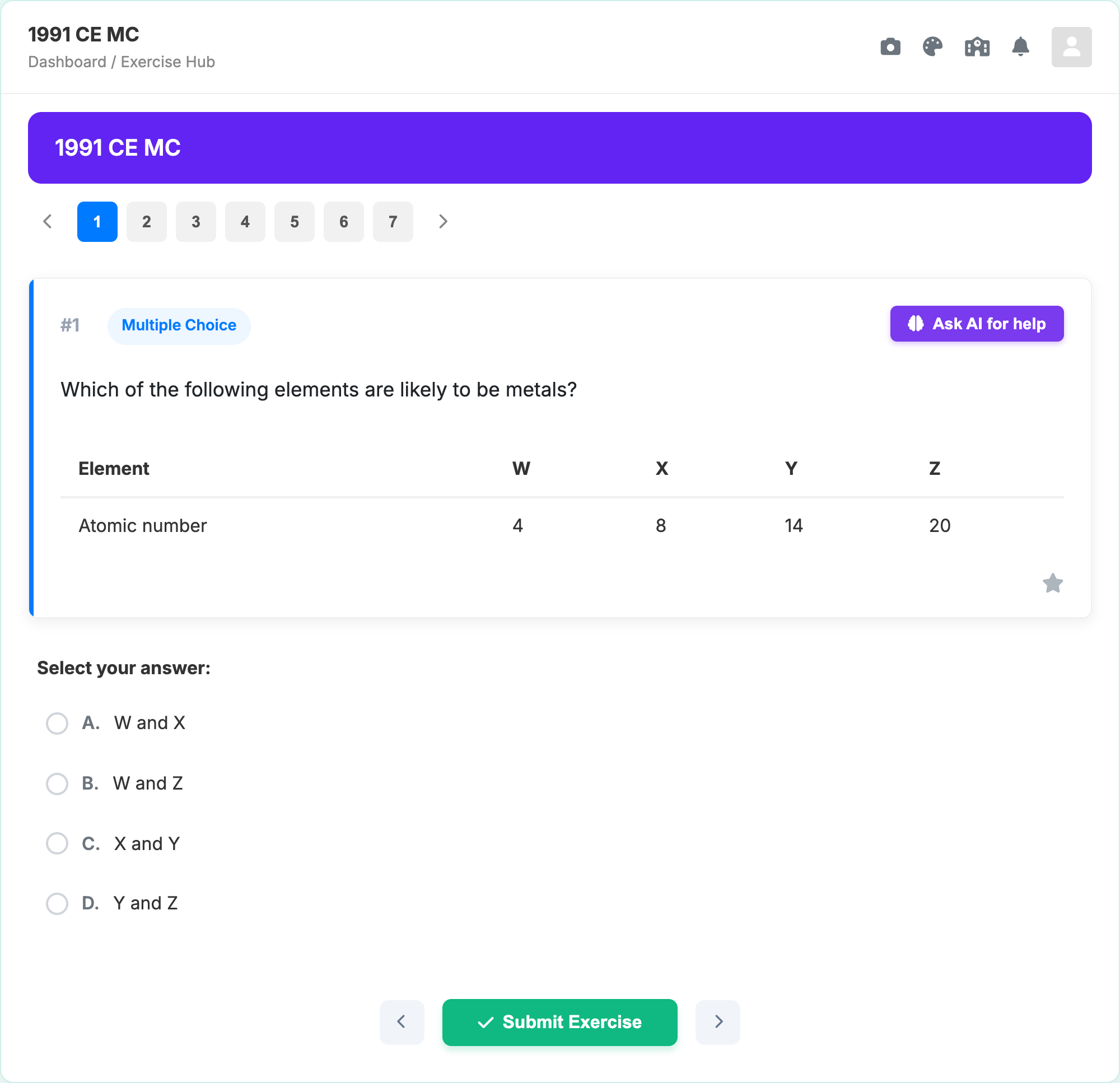1120x1083 pixels.
Task: Pick answer D, Y and Z
Action: click(57, 903)
